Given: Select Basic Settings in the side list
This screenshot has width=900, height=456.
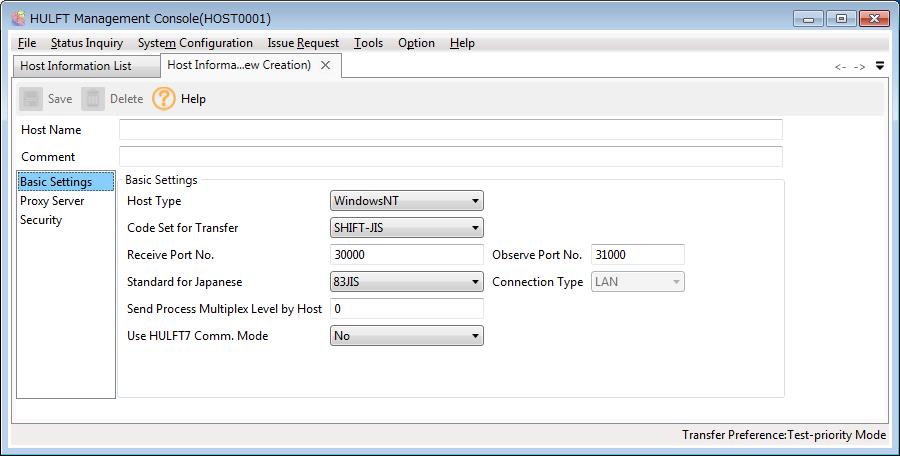Looking at the screenshot, I should coord(65,182).
